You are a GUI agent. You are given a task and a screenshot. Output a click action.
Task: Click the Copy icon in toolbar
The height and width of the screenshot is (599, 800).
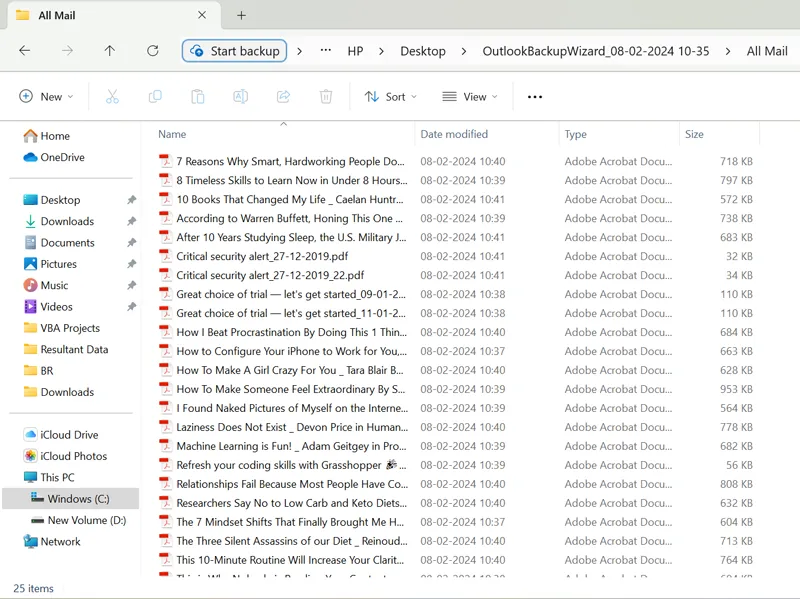pos(155,97)
